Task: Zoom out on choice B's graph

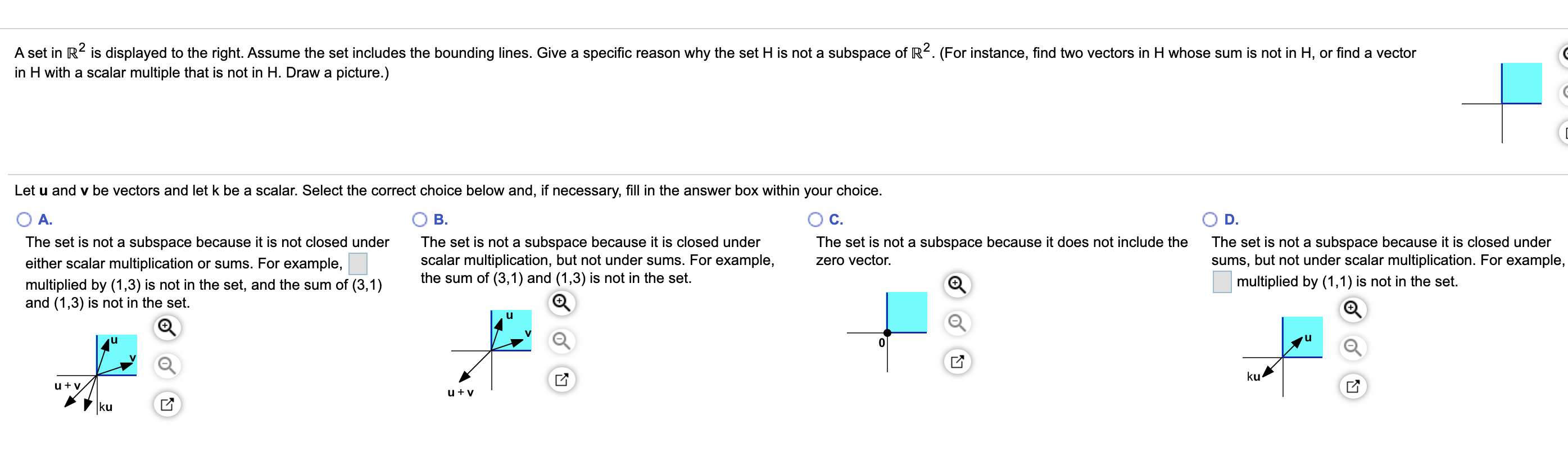Action: (562, 341)
